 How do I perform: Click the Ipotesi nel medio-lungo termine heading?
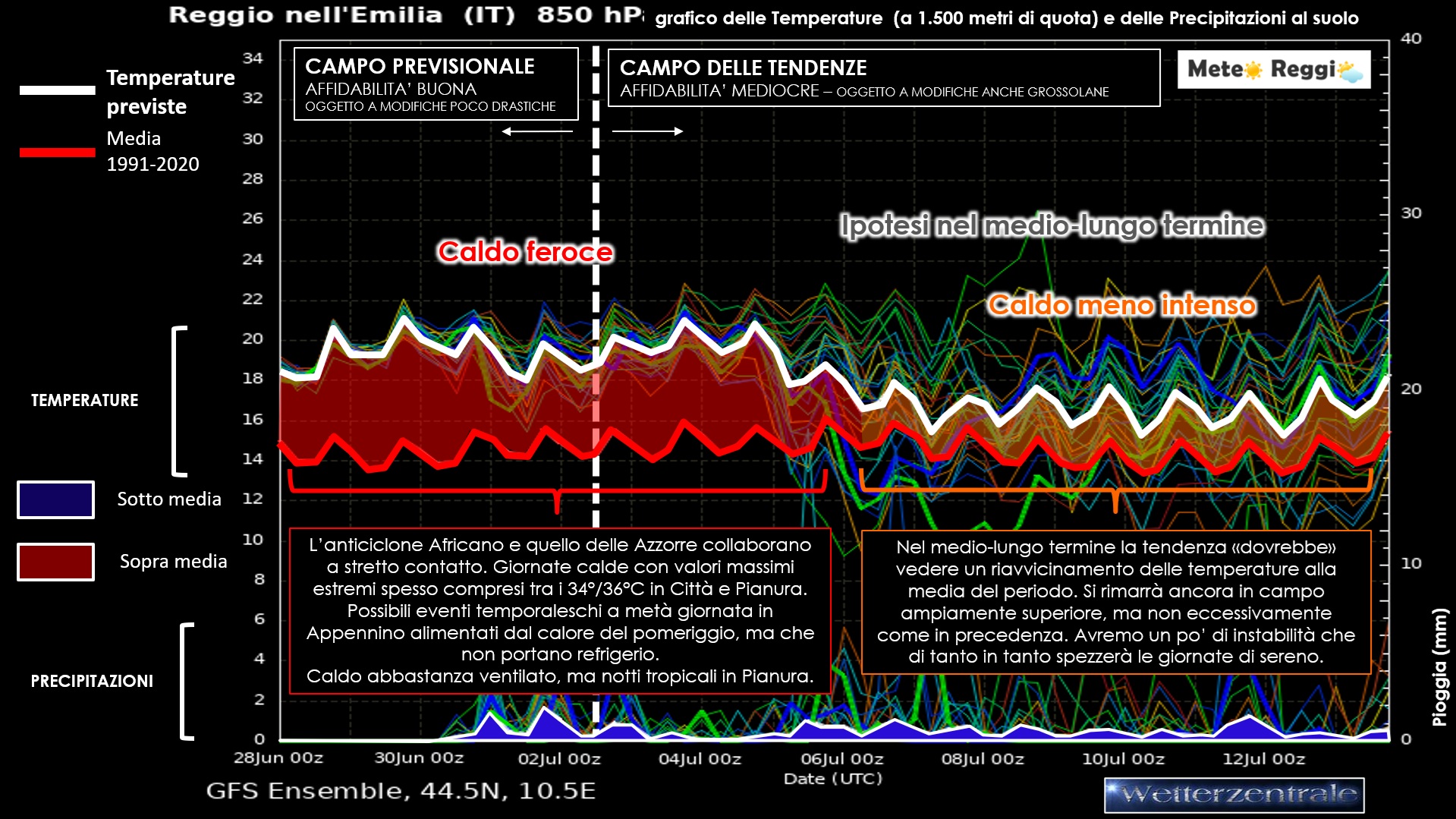[x=1052, y=225]
